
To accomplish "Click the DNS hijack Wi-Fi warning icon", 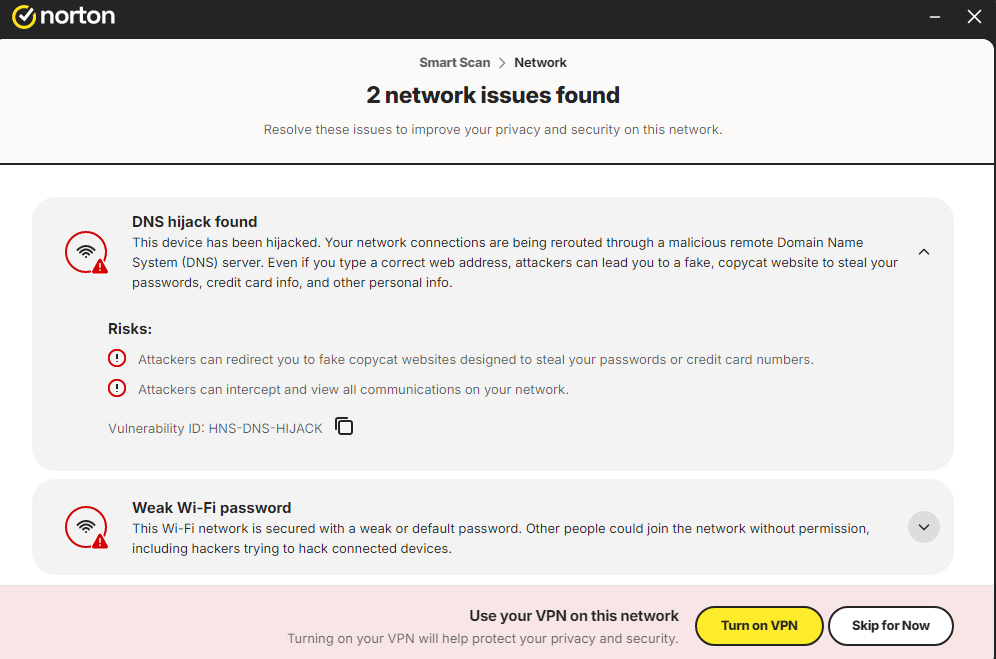I will pyautogui.click(x=86, y=252).
